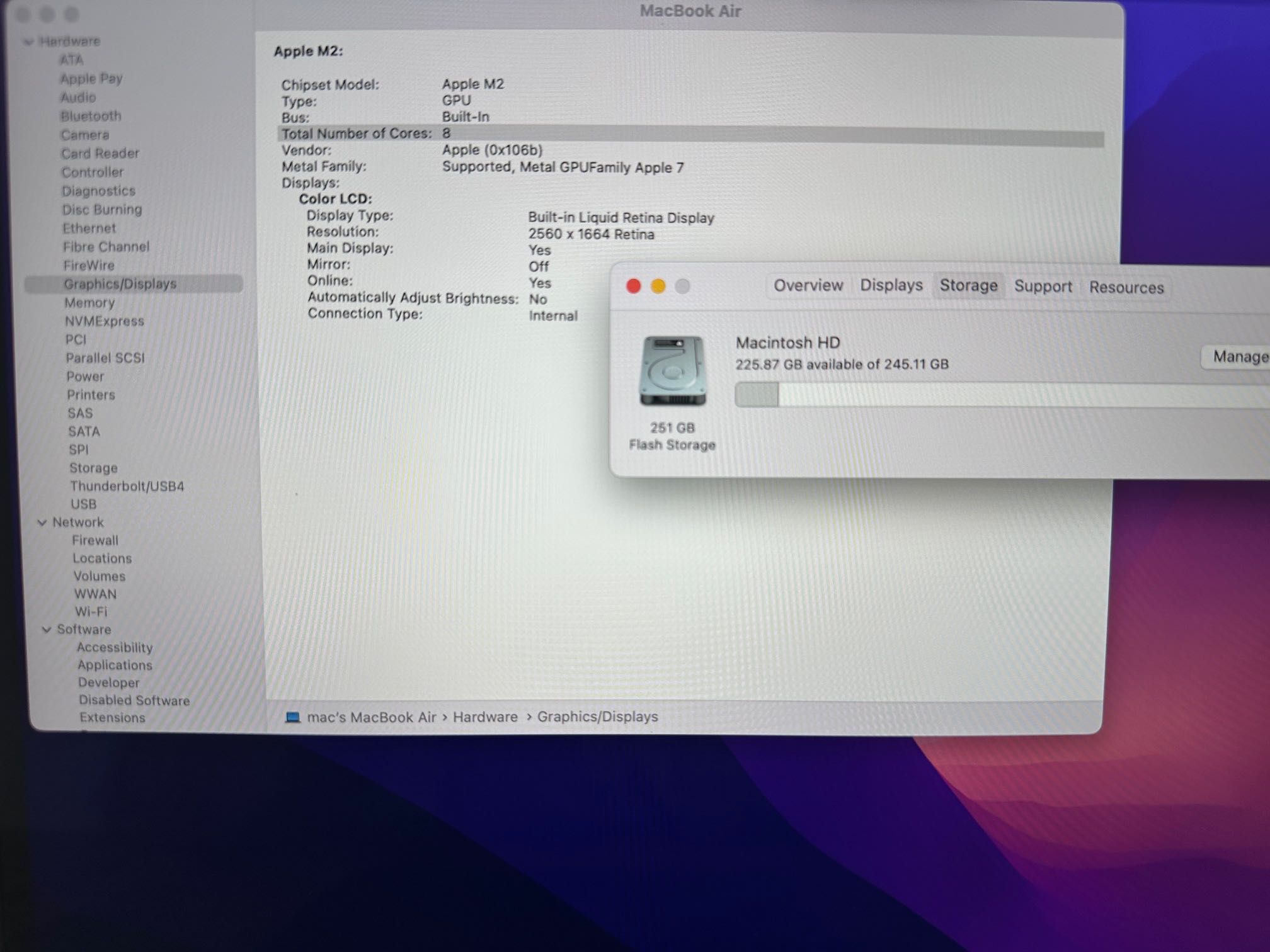Select Fibre Channel entry
Screen dimensions: 1270x952
click(x=106, y=247)
